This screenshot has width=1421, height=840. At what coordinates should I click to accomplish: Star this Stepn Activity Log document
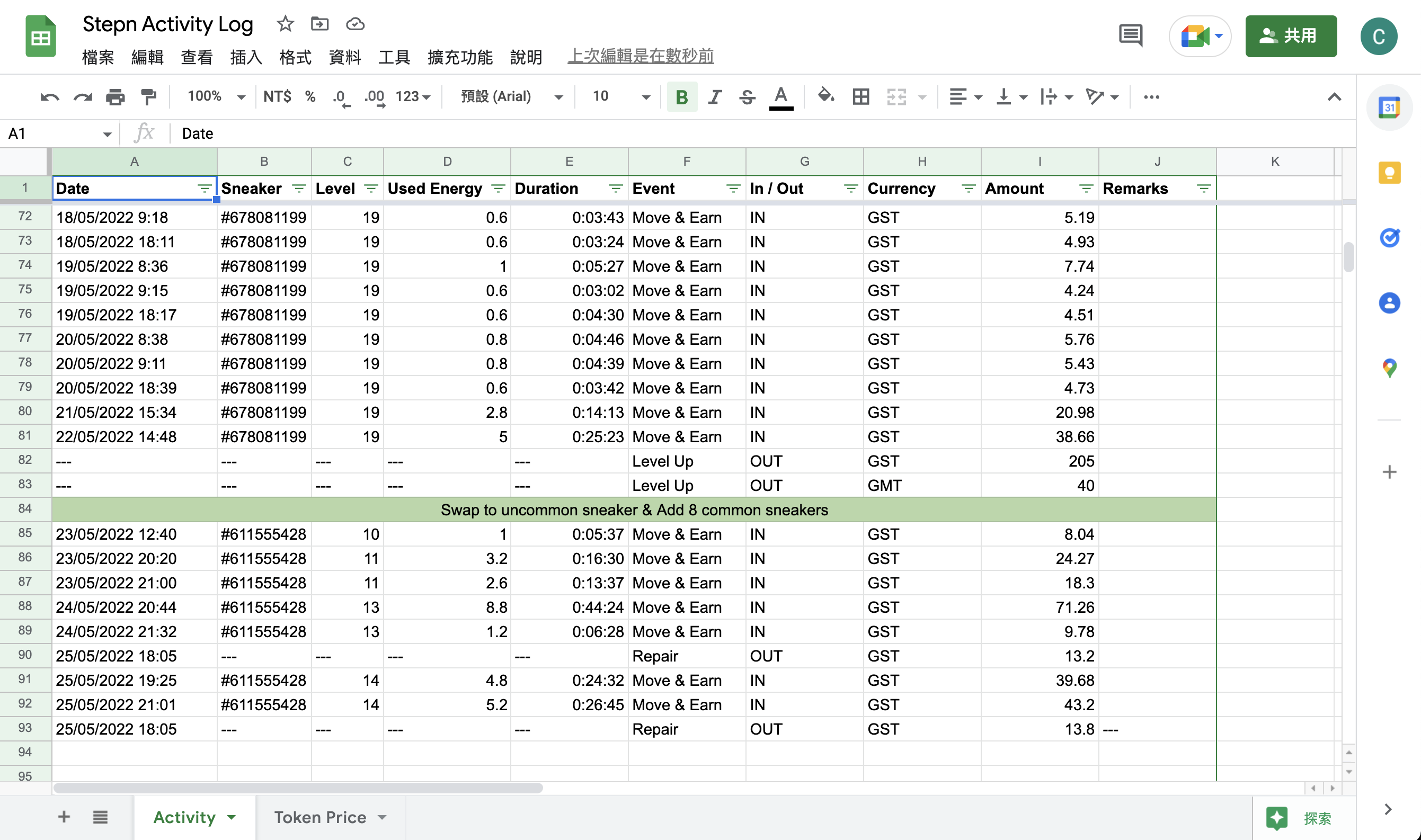coord(285,24)
